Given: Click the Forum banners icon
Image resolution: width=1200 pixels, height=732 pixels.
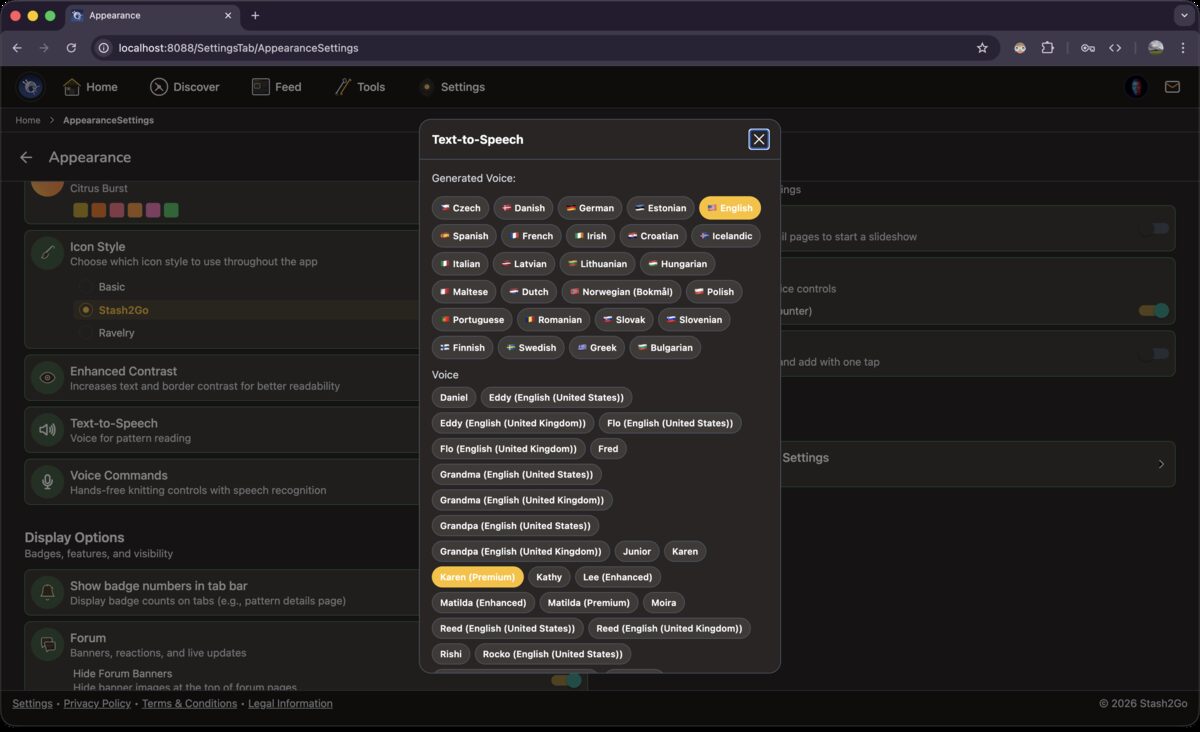Looking at the screenshot, I should pos(47,644).
